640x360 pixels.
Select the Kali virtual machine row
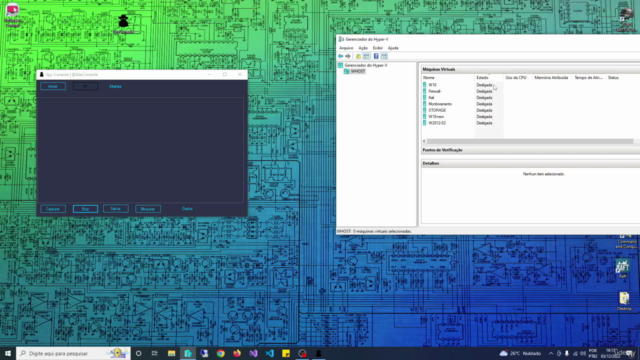530,98
